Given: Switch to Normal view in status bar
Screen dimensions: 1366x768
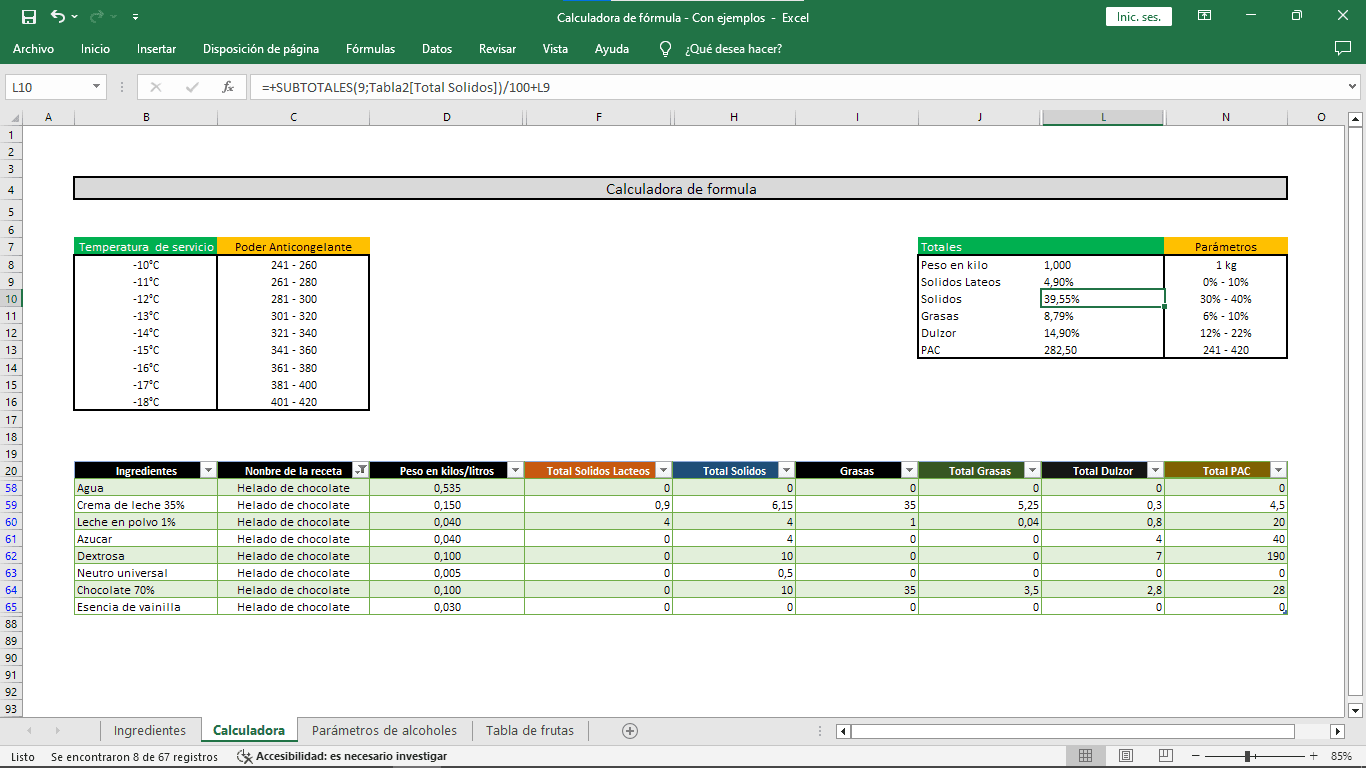Looking at the screenshot, I should coord(1086,756).
